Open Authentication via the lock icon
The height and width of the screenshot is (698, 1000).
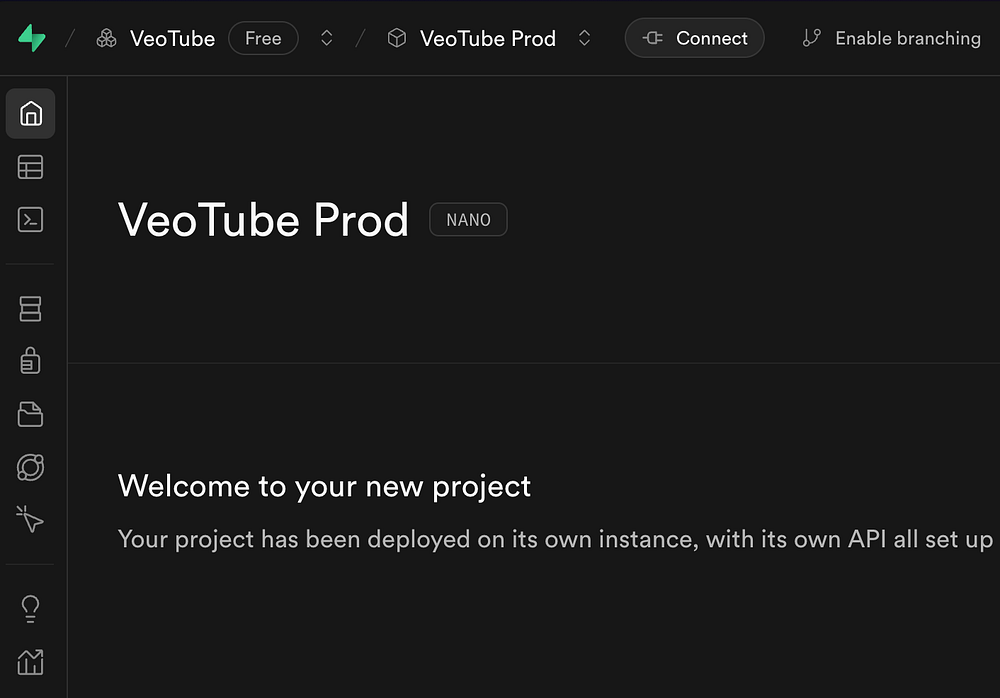pos(31,361)
